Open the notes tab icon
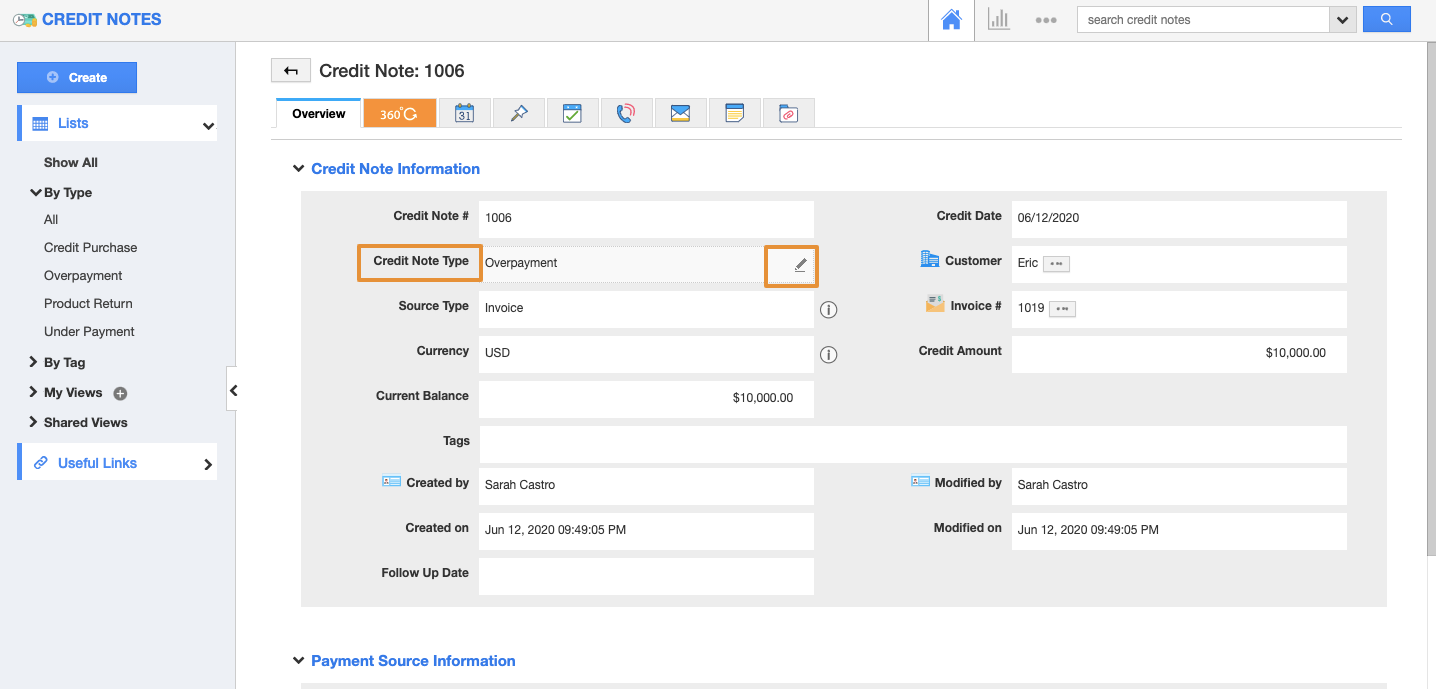 (x=734, y=114)
